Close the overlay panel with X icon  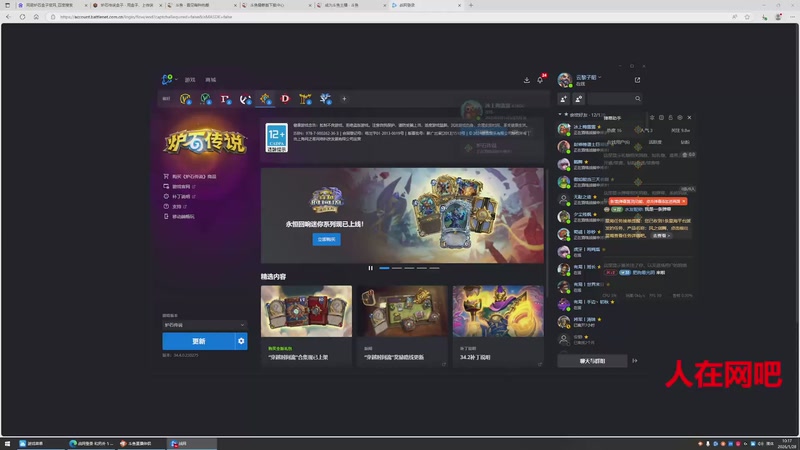click(x=689, y=117)
